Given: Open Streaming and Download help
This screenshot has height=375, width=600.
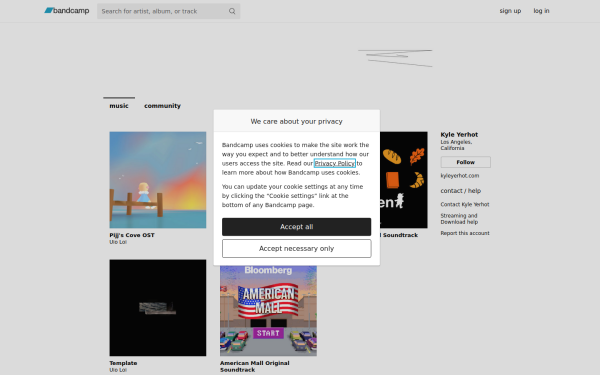Looking at the screenshot, I should pos(459,219).
